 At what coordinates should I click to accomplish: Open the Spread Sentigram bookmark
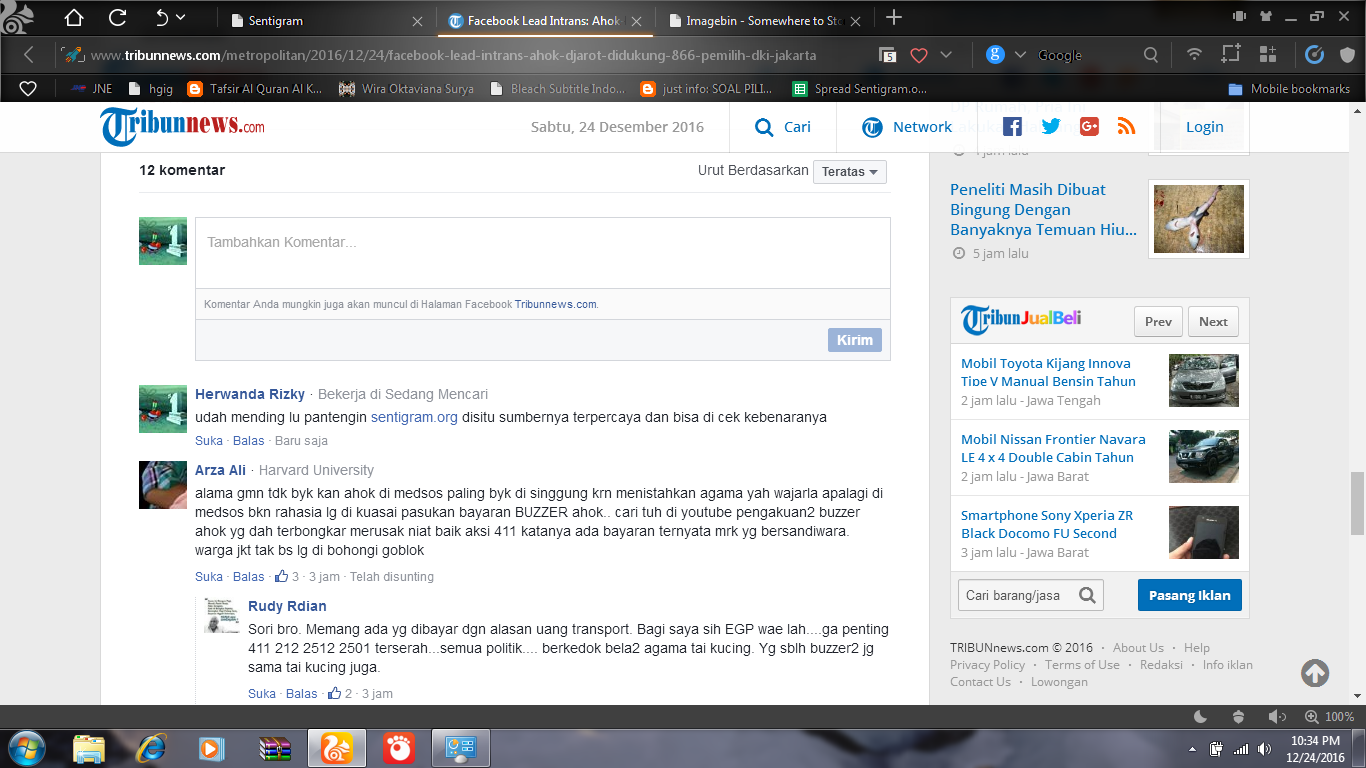(860, 88)
